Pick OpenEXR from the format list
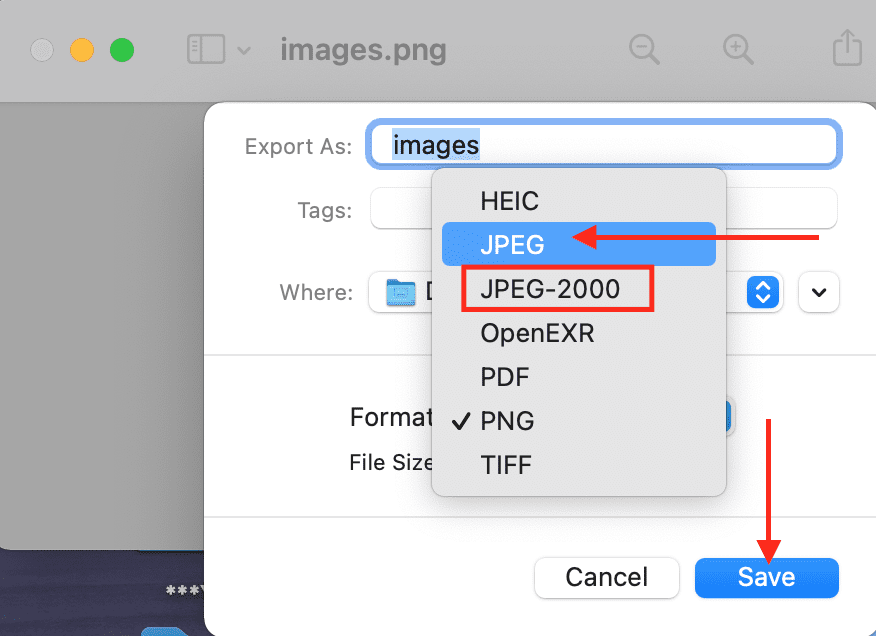The image size is (876, 636). point(537,333)
